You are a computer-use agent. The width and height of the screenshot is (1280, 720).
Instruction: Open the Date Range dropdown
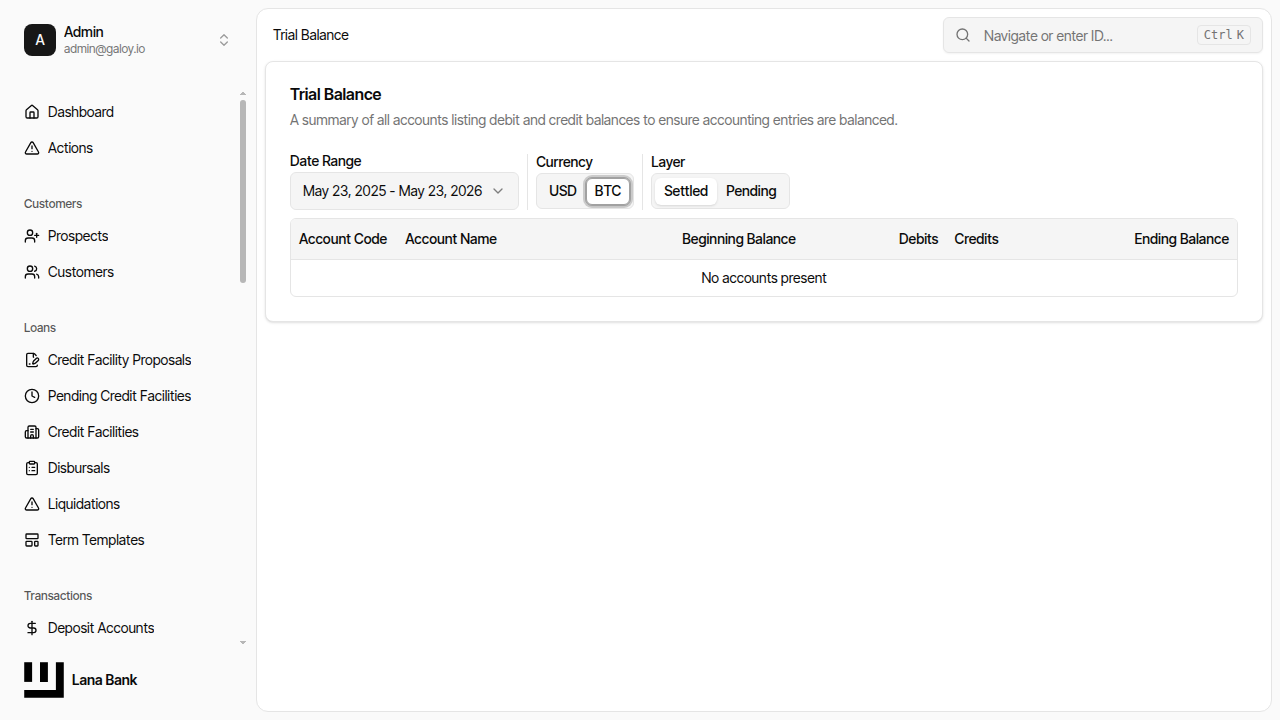pos(404,191)
